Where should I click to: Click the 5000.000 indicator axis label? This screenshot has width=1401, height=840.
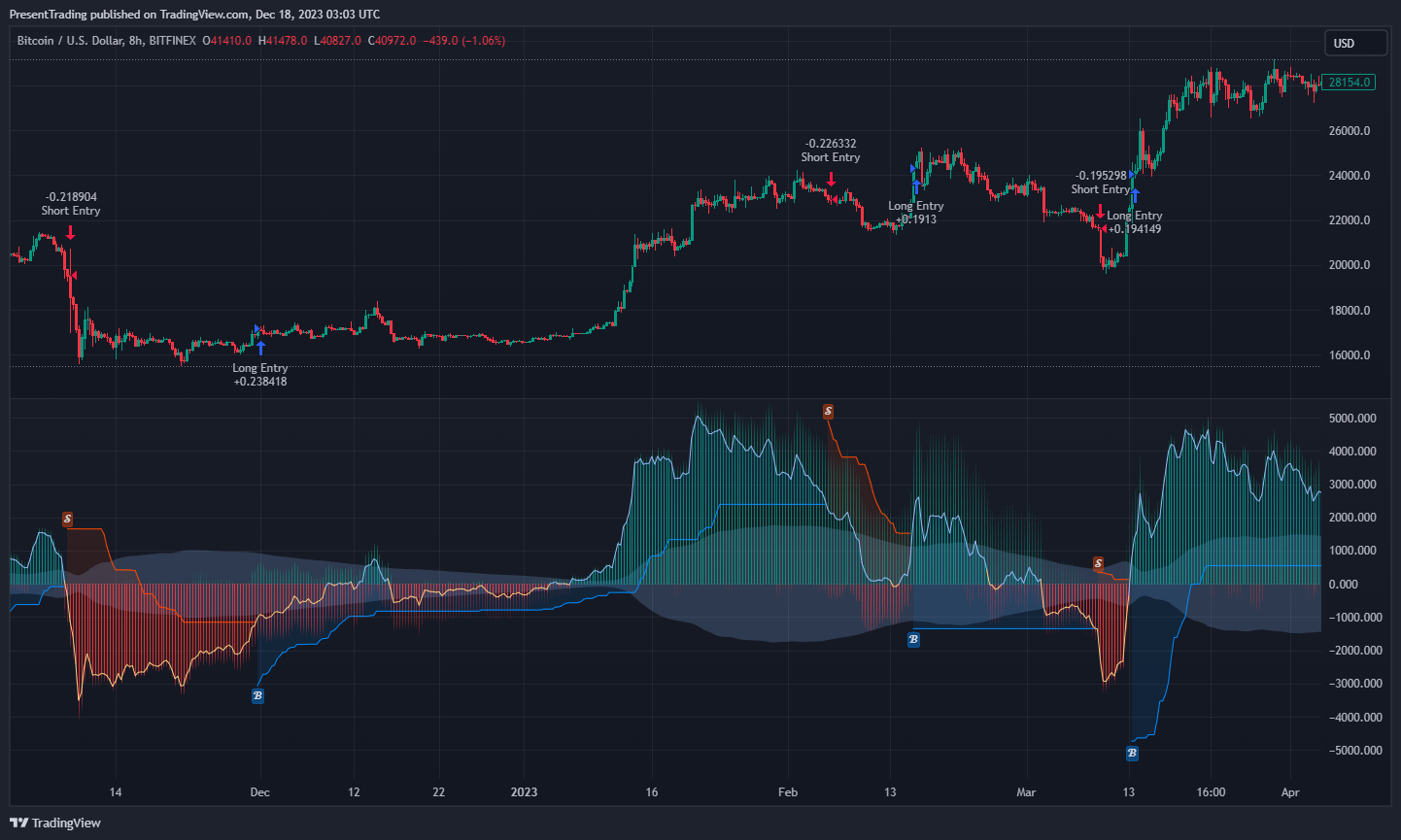[x=1352, y=419]
